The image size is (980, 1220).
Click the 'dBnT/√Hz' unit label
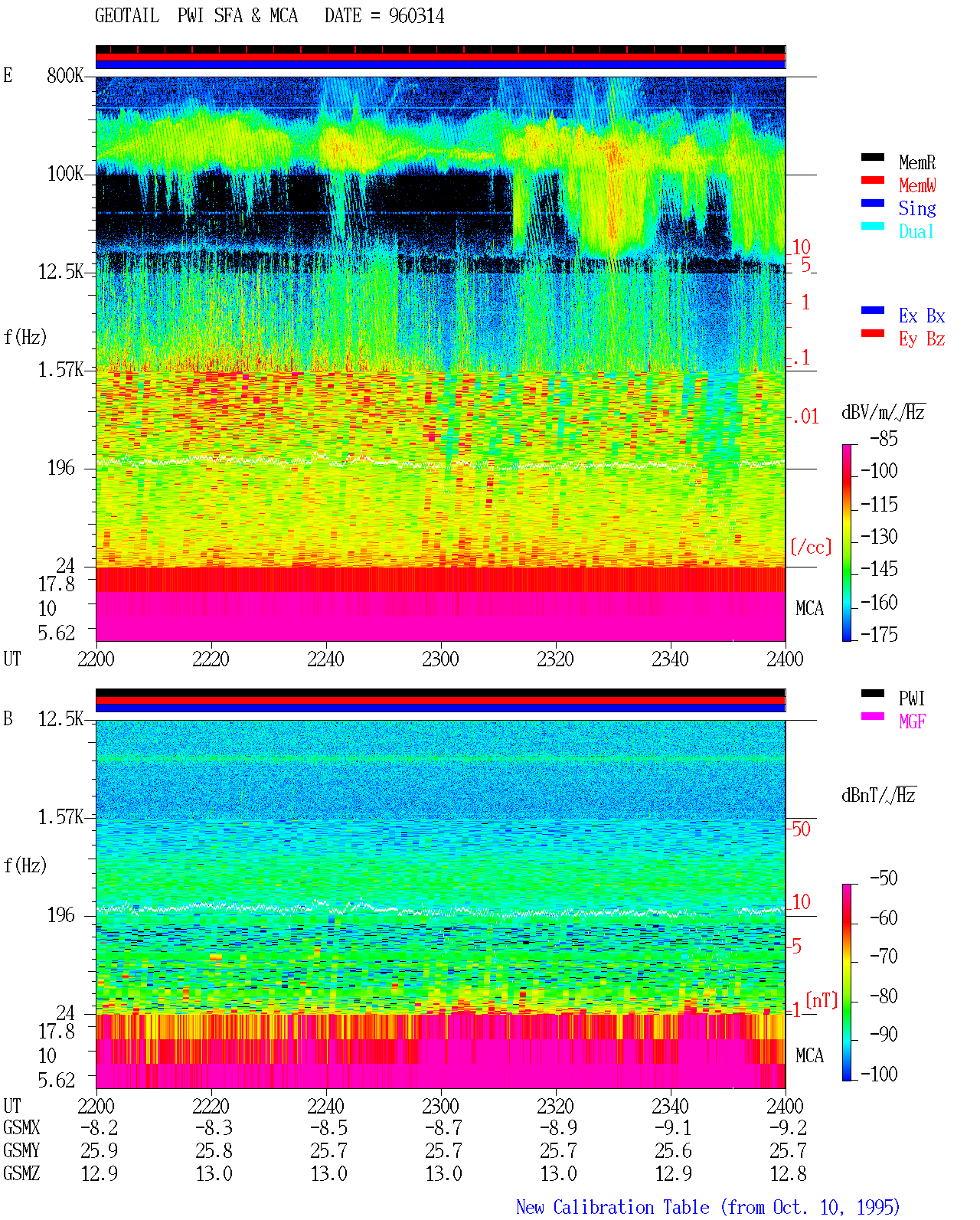coord(879,795)
